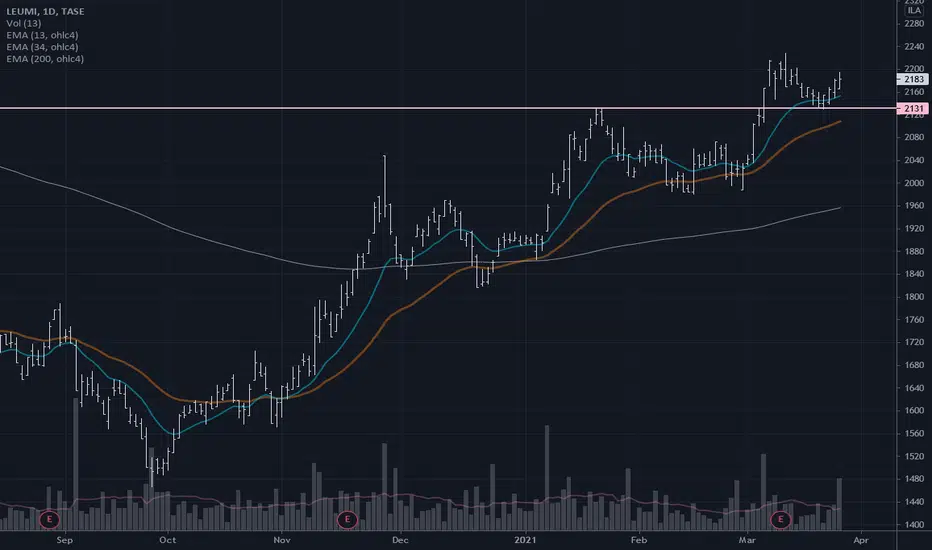Click the Apr label on time axis
The height and width of the screenshot is (550, 932).
coord(861,540)
